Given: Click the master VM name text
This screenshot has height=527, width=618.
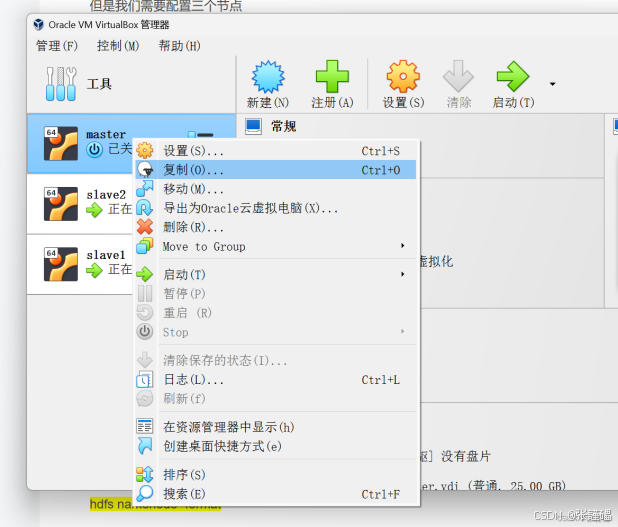Looking at the screenshot, I should 106,134.
